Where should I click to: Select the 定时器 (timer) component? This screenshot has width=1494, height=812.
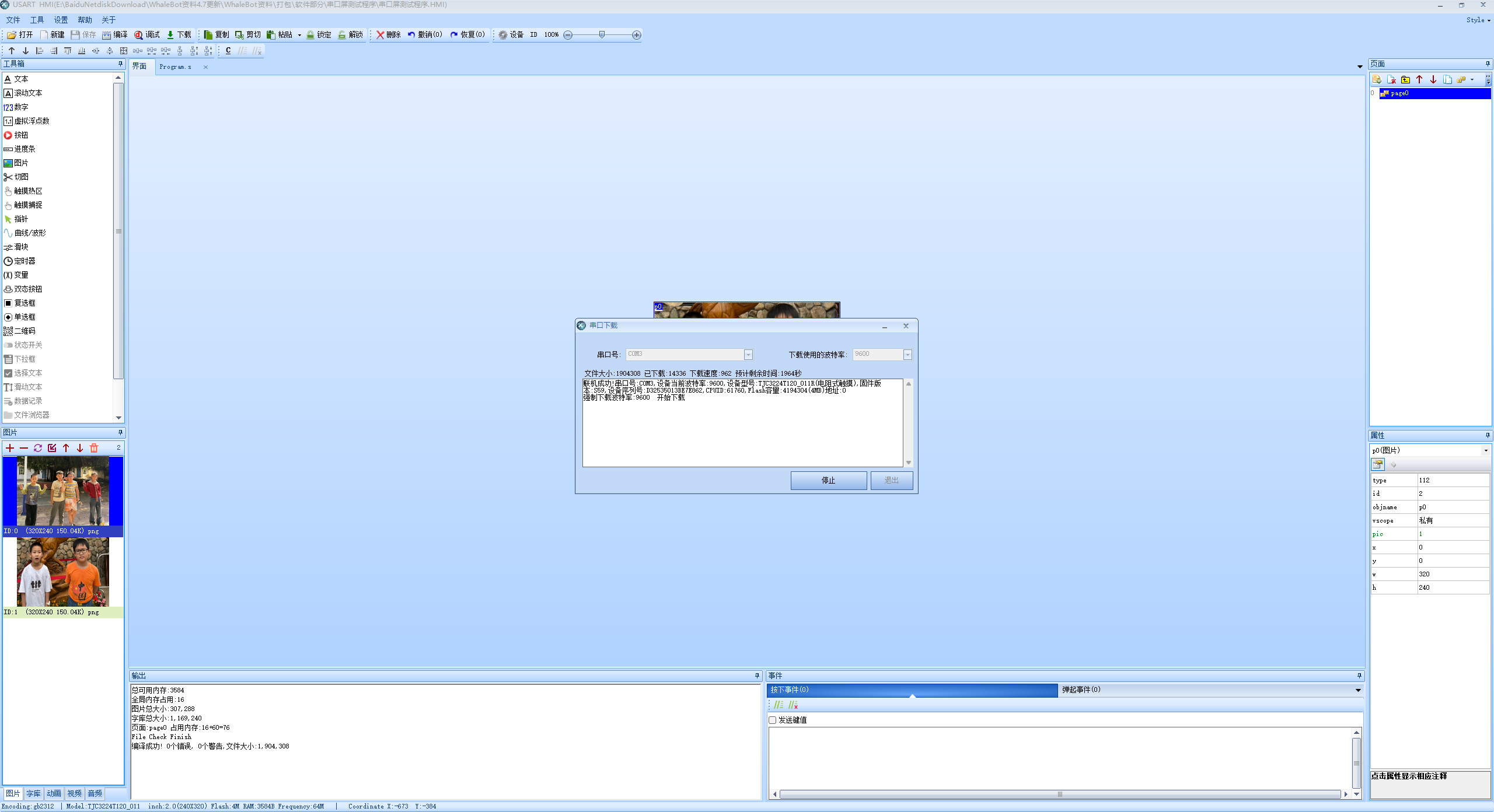tap(25, 261)
